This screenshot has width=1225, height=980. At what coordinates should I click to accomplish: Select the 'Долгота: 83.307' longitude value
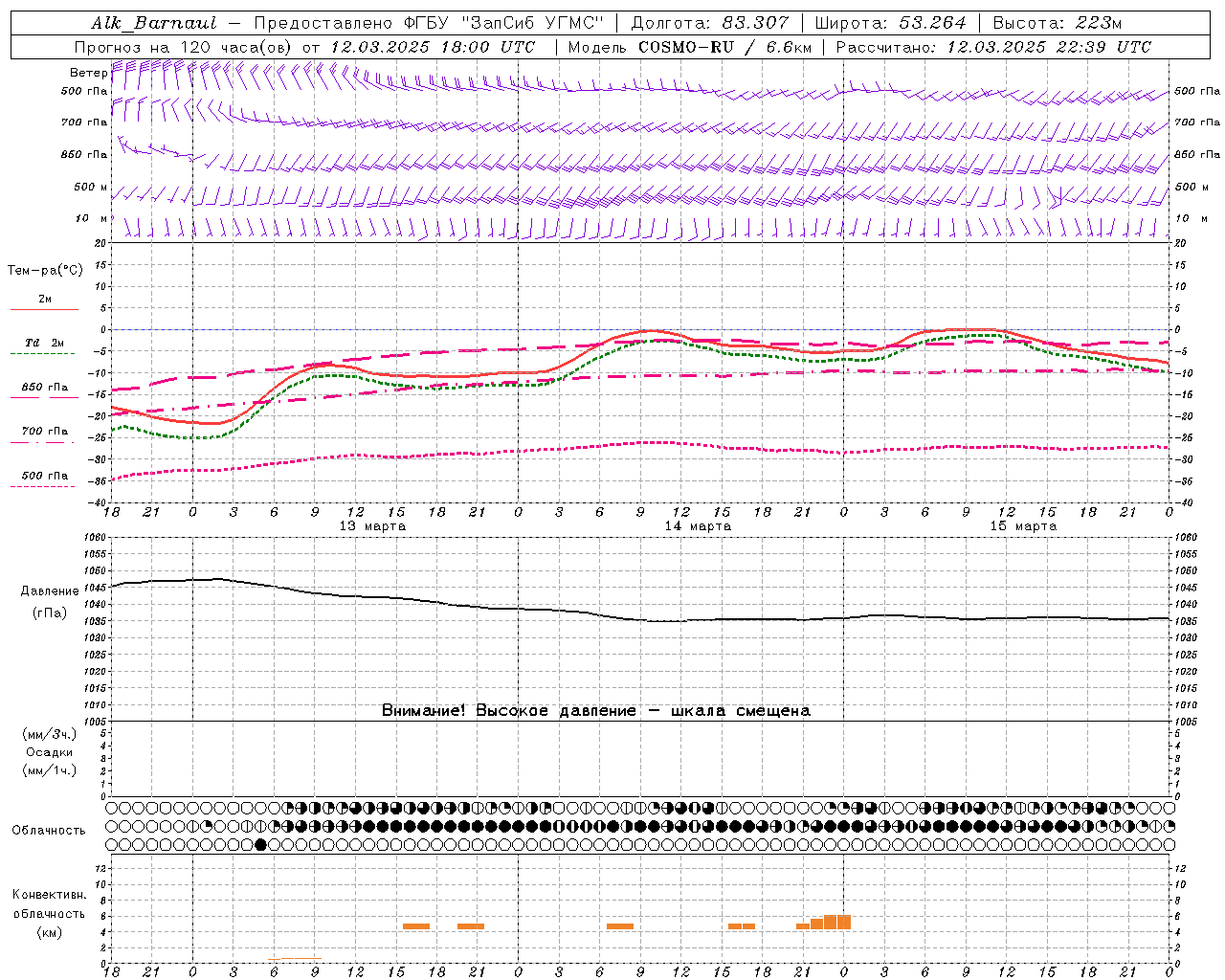(x=710, y=23)
